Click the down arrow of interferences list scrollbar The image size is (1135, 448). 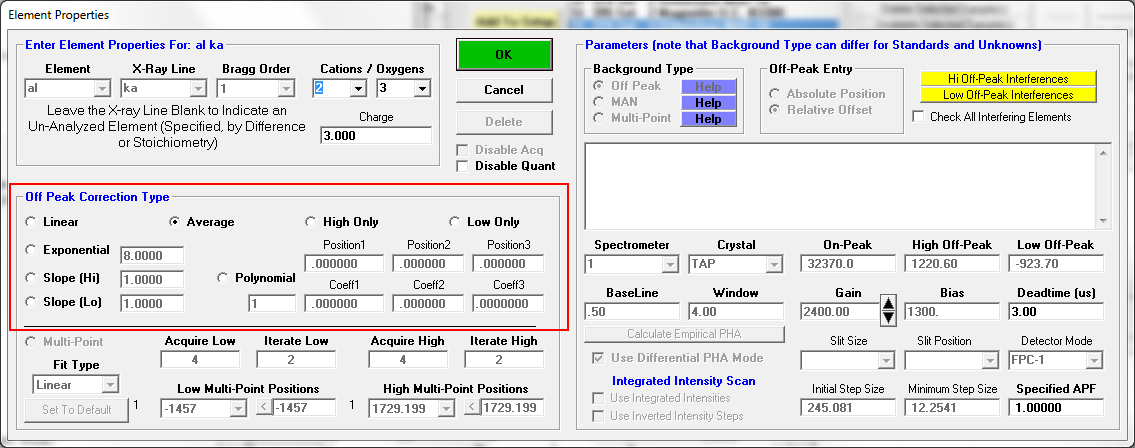tap(1103, 221)
